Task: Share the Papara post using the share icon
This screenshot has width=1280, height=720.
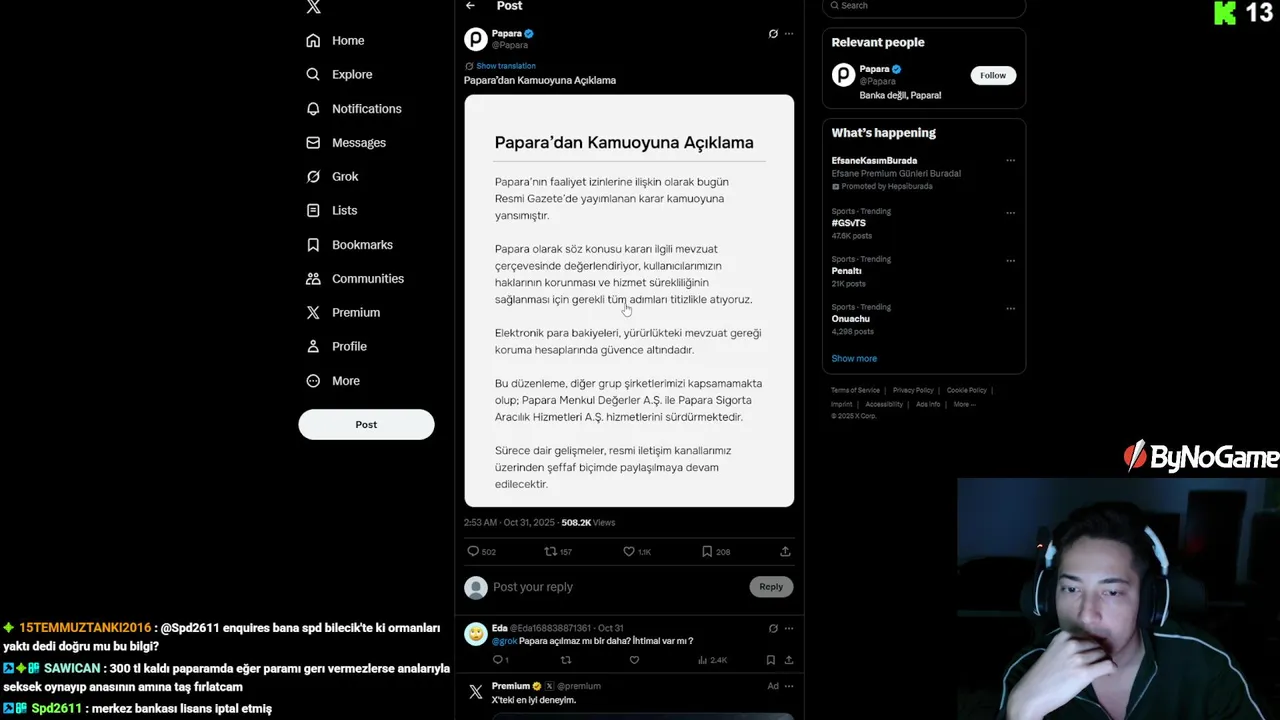Action: point(785,551)
